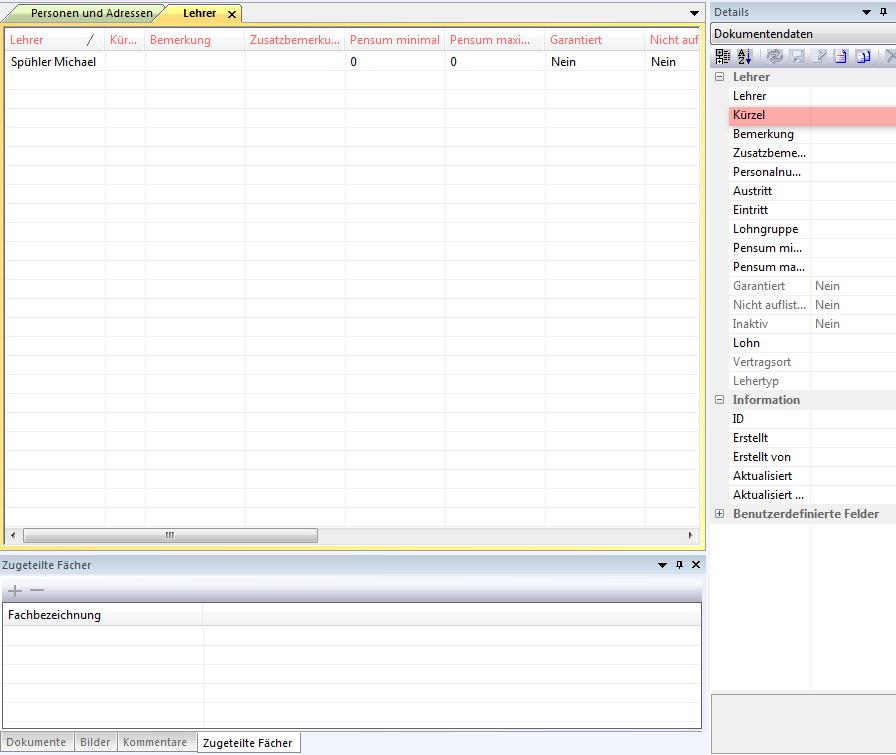The height and width of the screenshot is (755, 896).
Task: Select the Spühler Michael row
Action: (x=54, y=62)
